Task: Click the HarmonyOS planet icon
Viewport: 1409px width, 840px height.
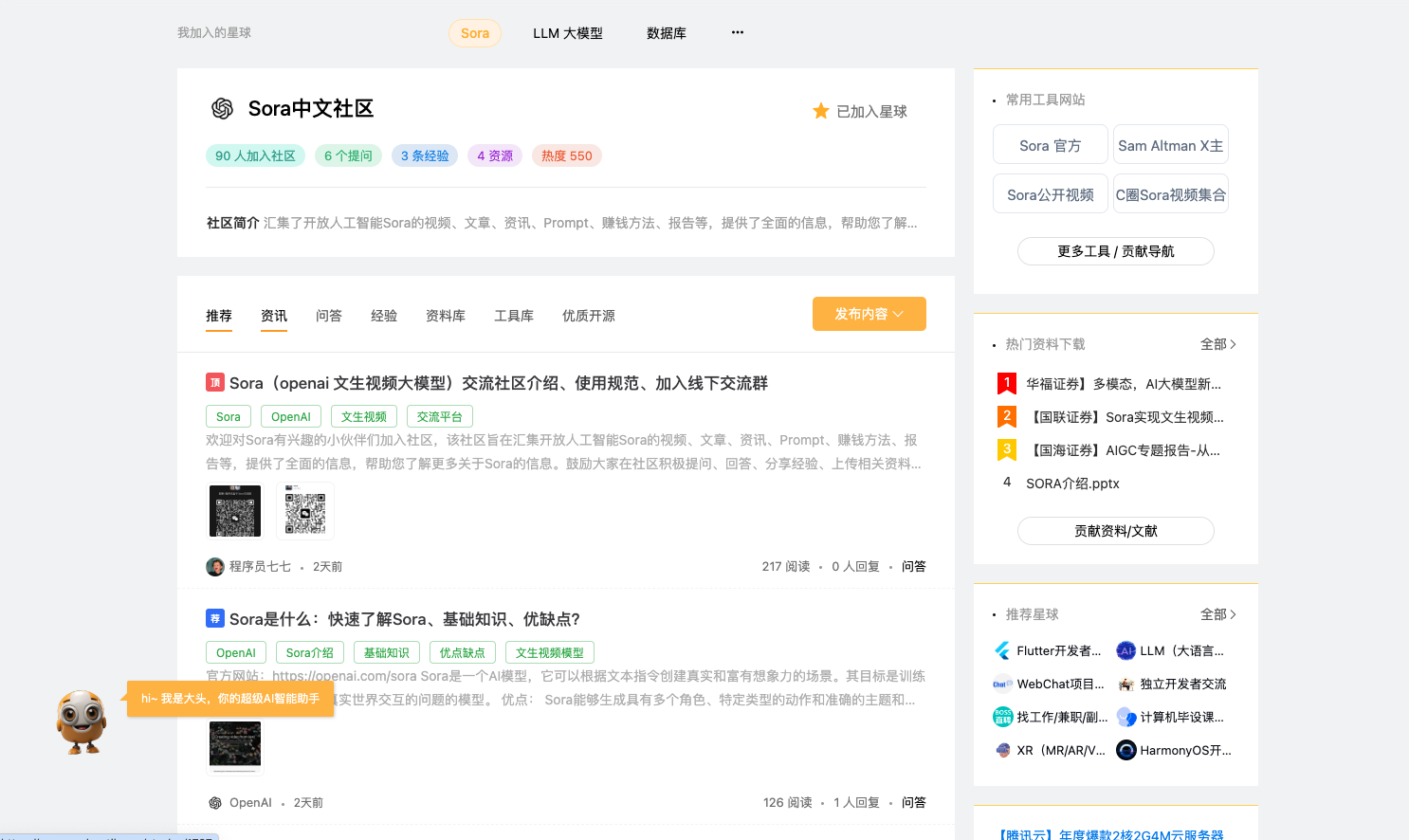Action: coord(1125,750)
